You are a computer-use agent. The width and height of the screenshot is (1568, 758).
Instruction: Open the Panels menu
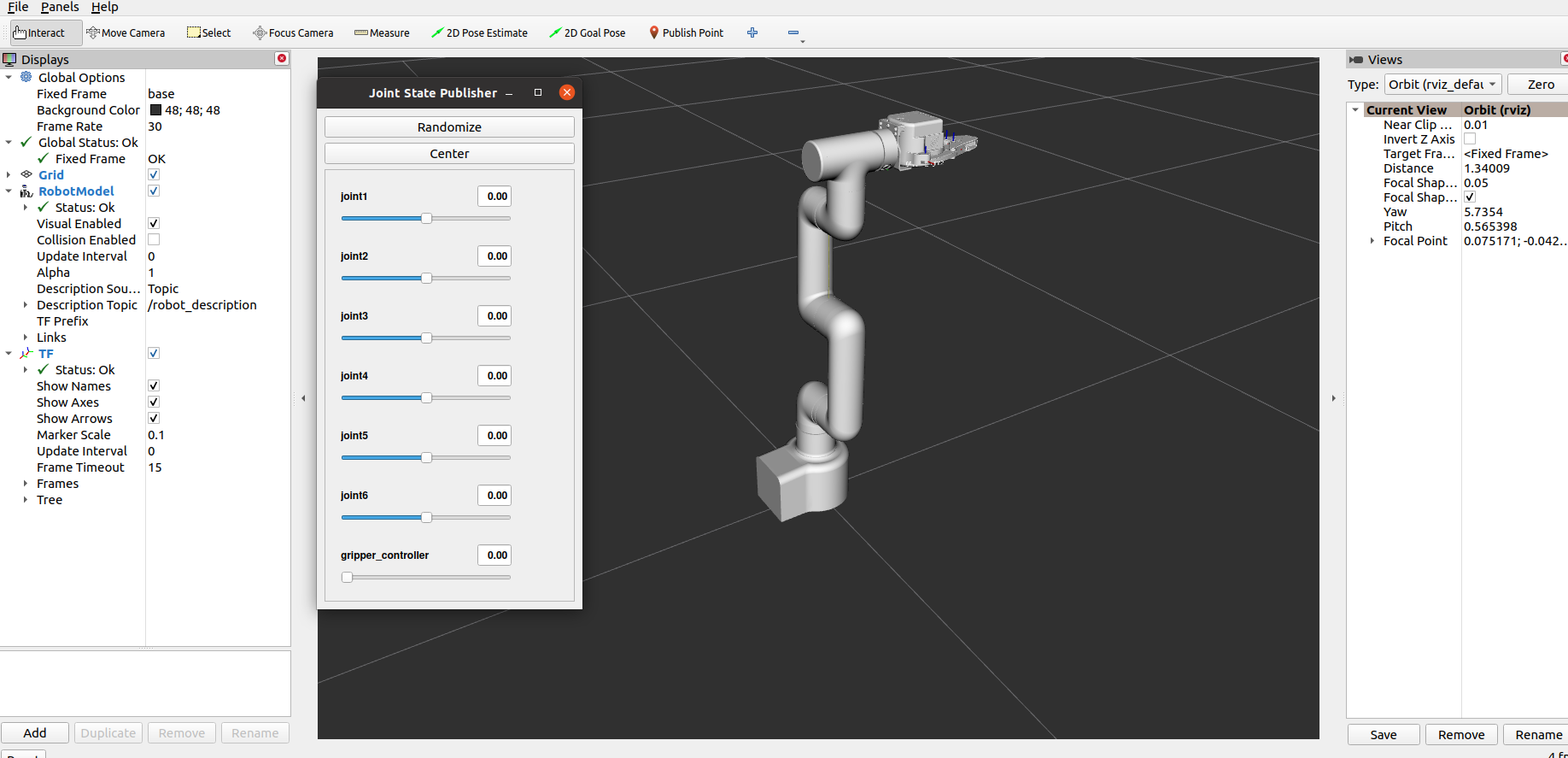click(x=60, y=7)
